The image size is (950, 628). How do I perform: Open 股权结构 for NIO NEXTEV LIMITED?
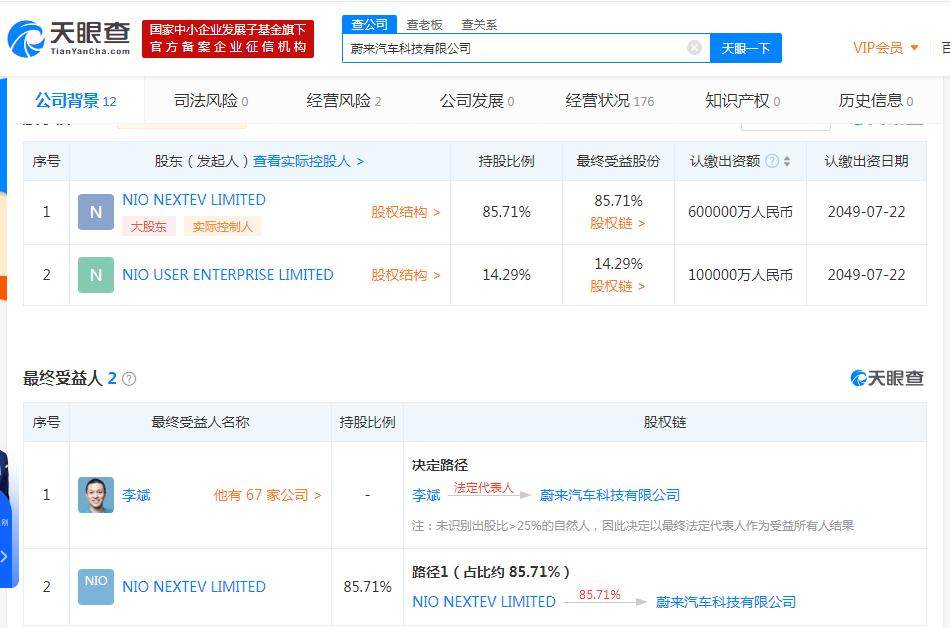coord(405,212)
